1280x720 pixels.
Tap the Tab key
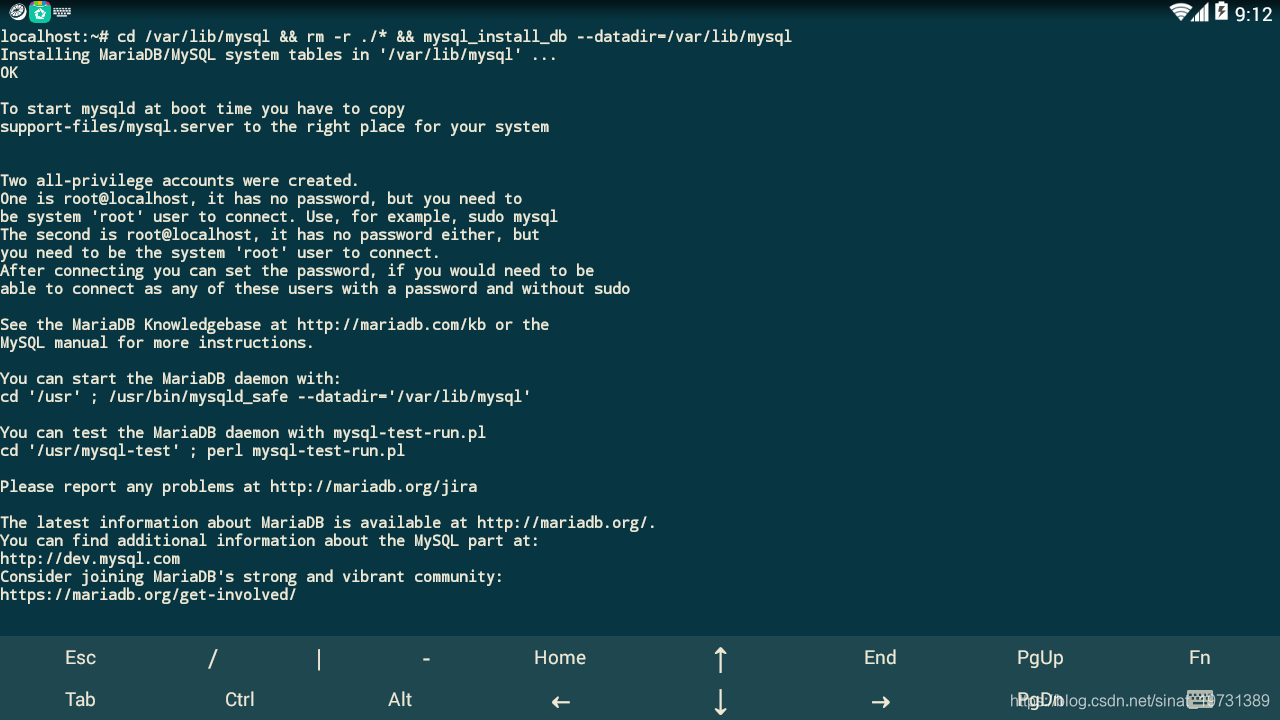(x=80, y=700)
